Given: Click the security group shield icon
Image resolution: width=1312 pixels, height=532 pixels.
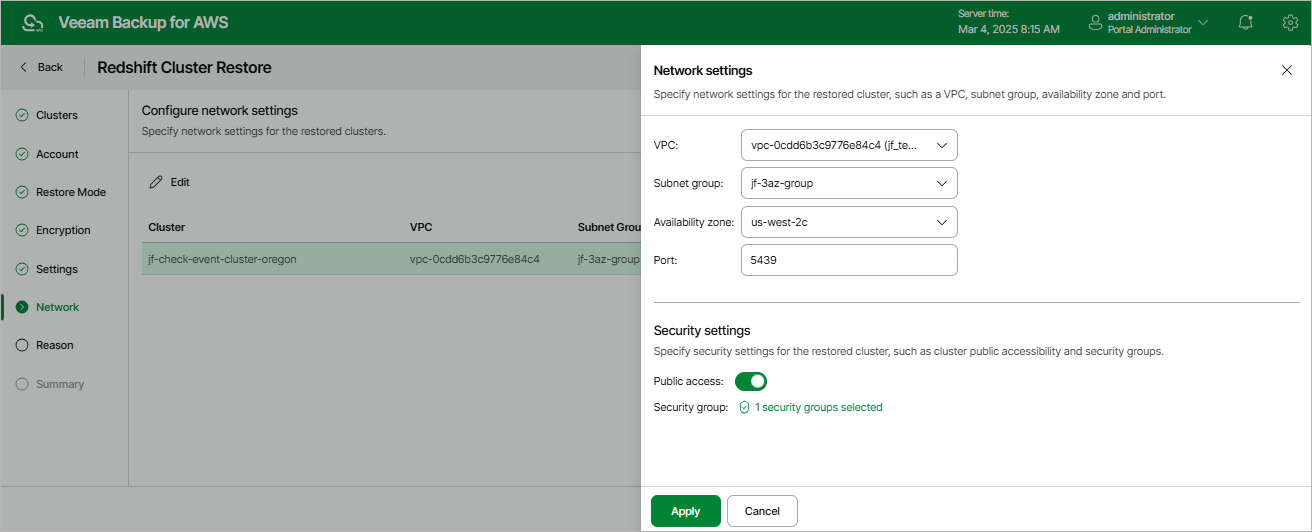Looking at the screenshot, I should [x=744, y=407].
